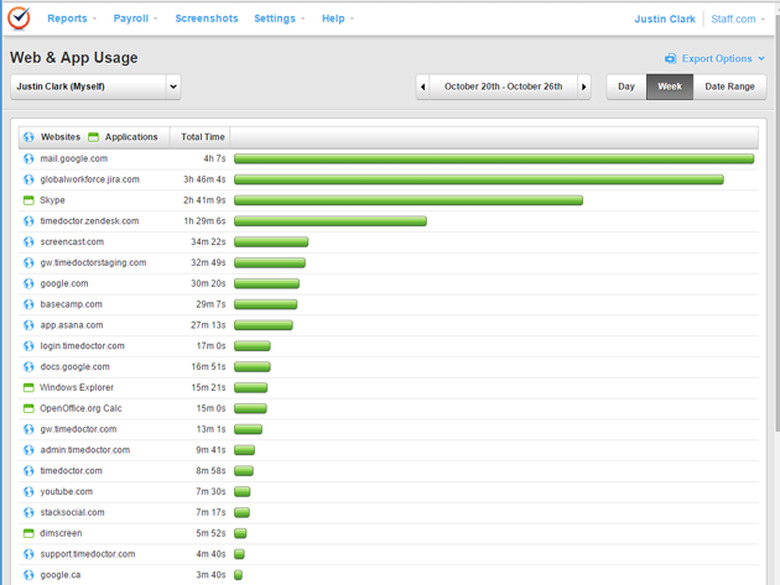The image size is (780, 585).
Task: Click the globe icon beside app.asana.com
Action: point(29,325)
